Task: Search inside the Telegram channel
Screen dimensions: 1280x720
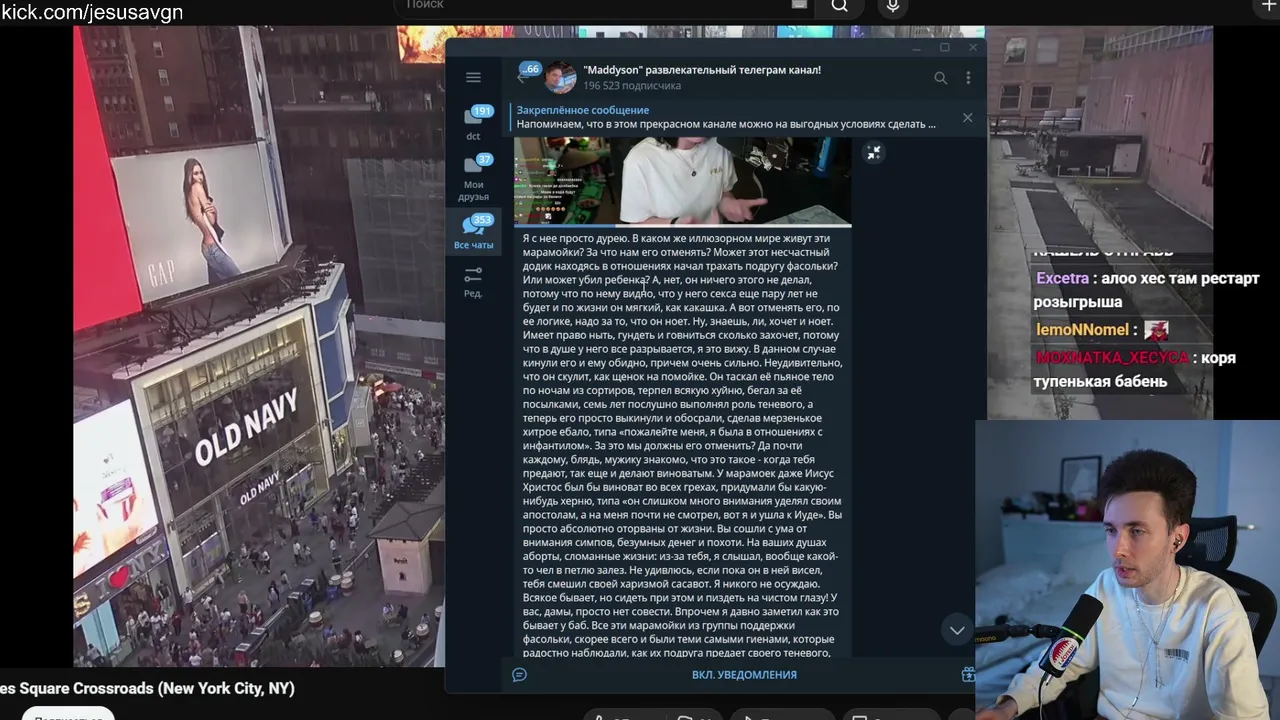Action: (940, 78)
